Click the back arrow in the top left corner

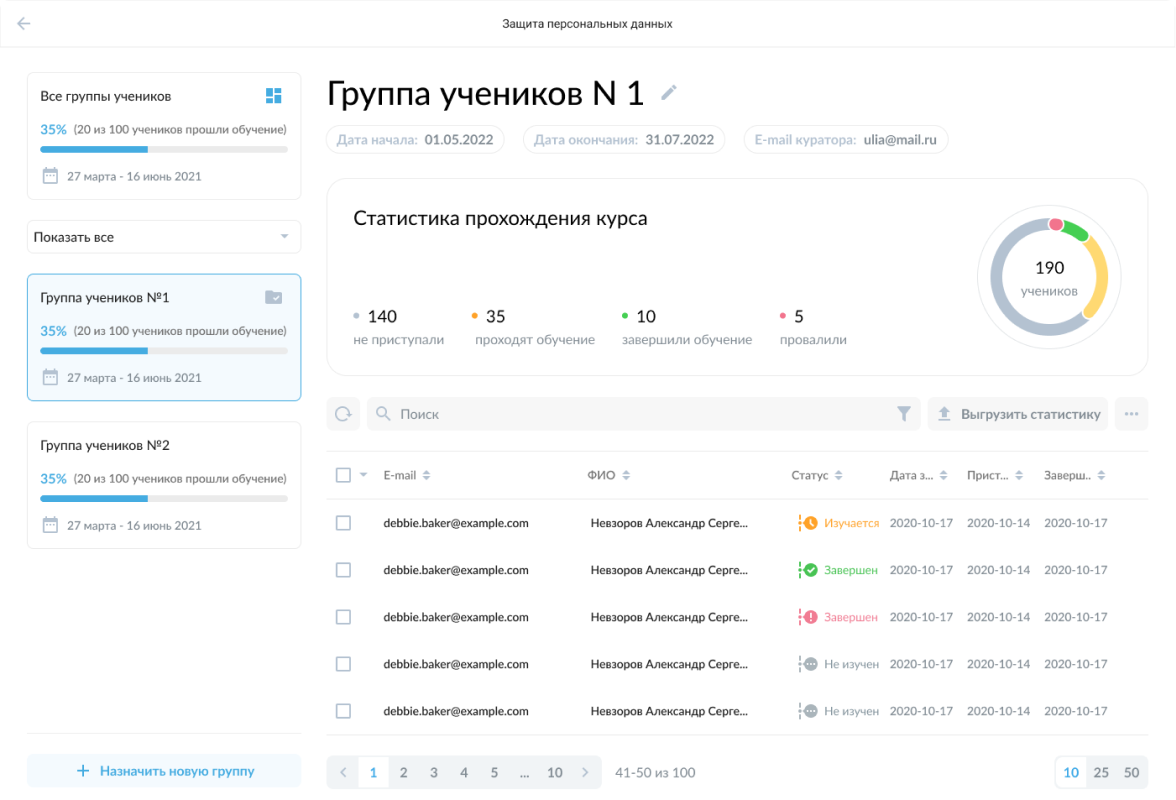[x=23, y=23]
